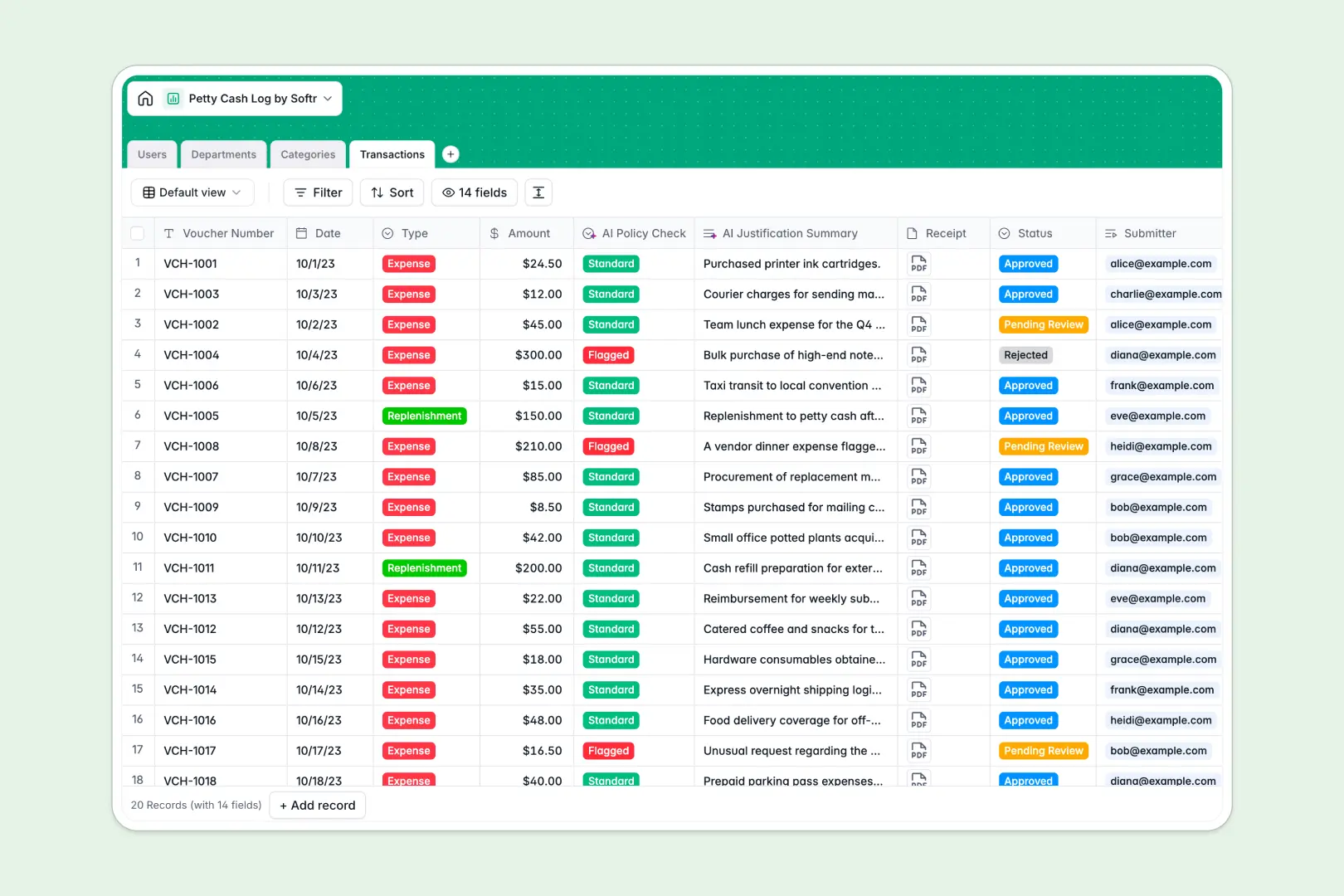This screenshot has height=896, width=1344.
Task: Click the attachment icon in the Receipt column header
Action: [912, 233]
